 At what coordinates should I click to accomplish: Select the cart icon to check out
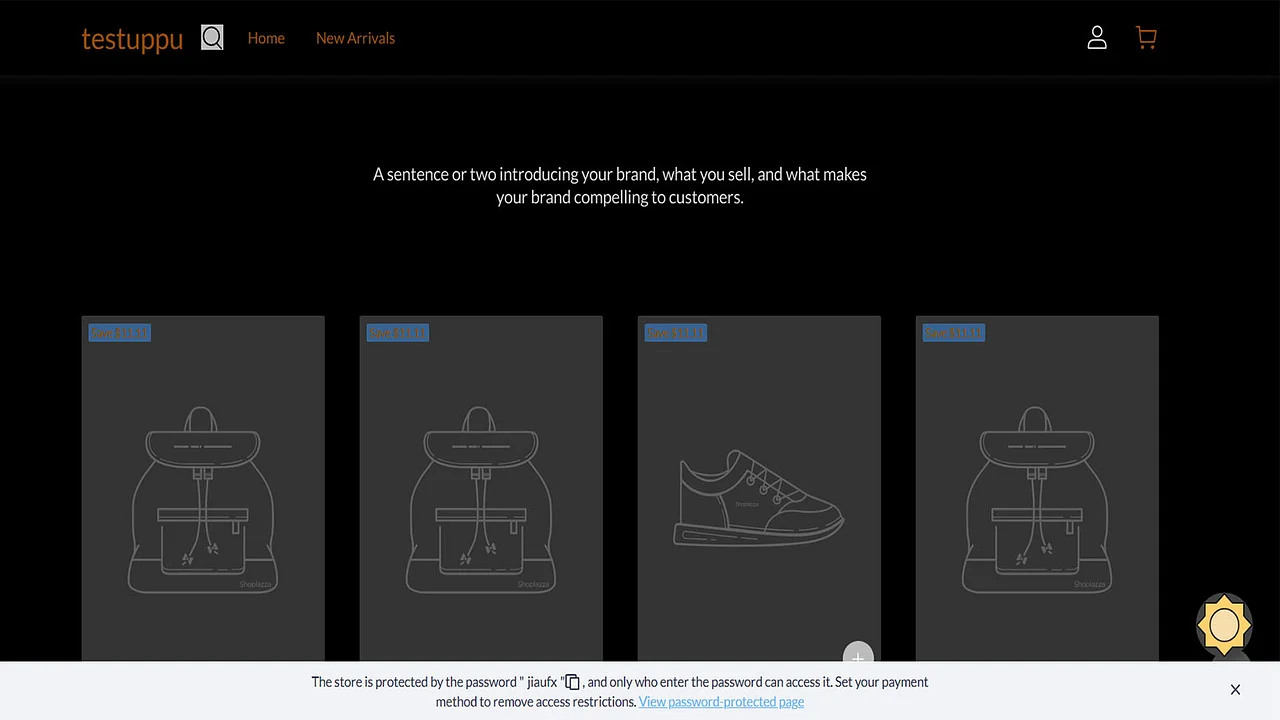[x=1146, y=37]
